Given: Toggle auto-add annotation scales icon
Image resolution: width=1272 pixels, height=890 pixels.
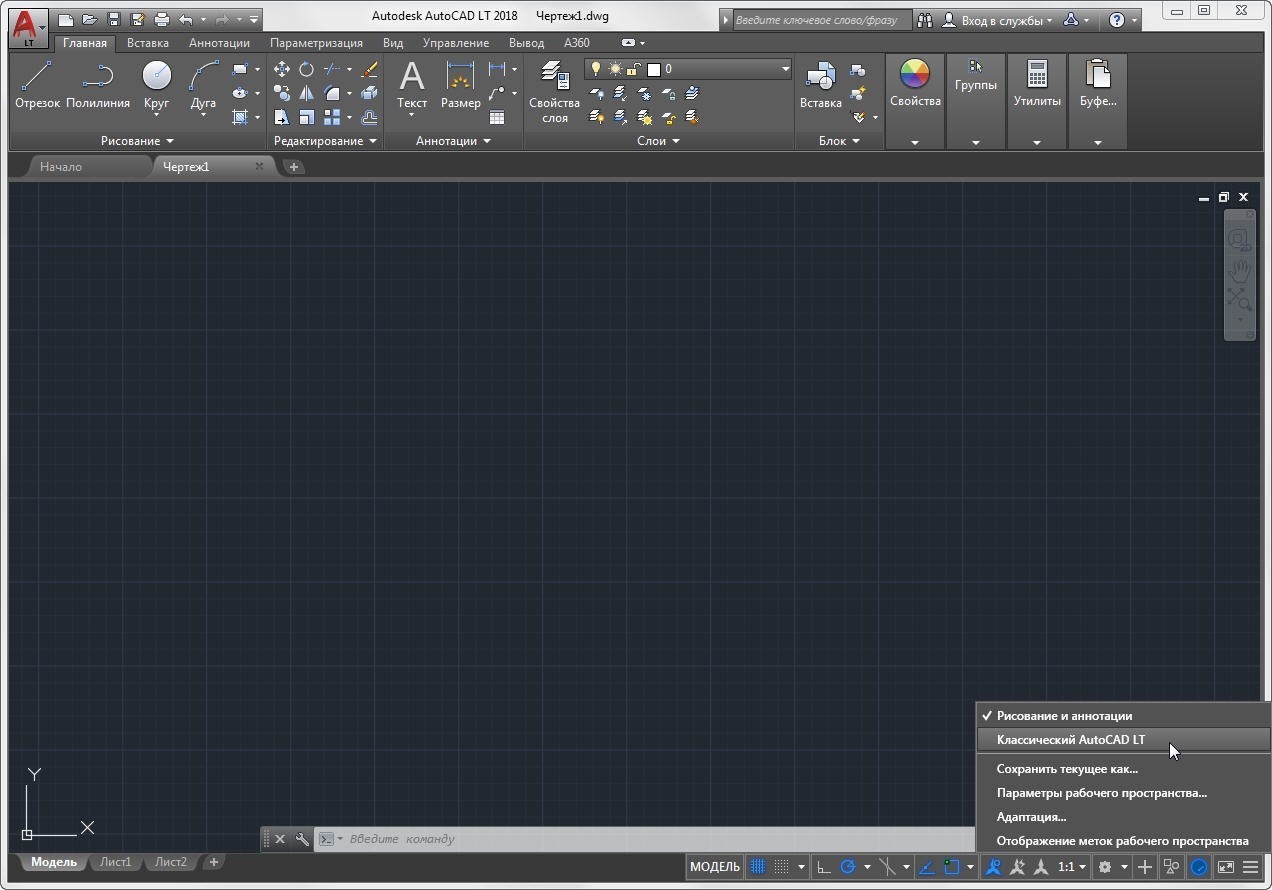Looking at the screenshot, I should [1017, 867].
